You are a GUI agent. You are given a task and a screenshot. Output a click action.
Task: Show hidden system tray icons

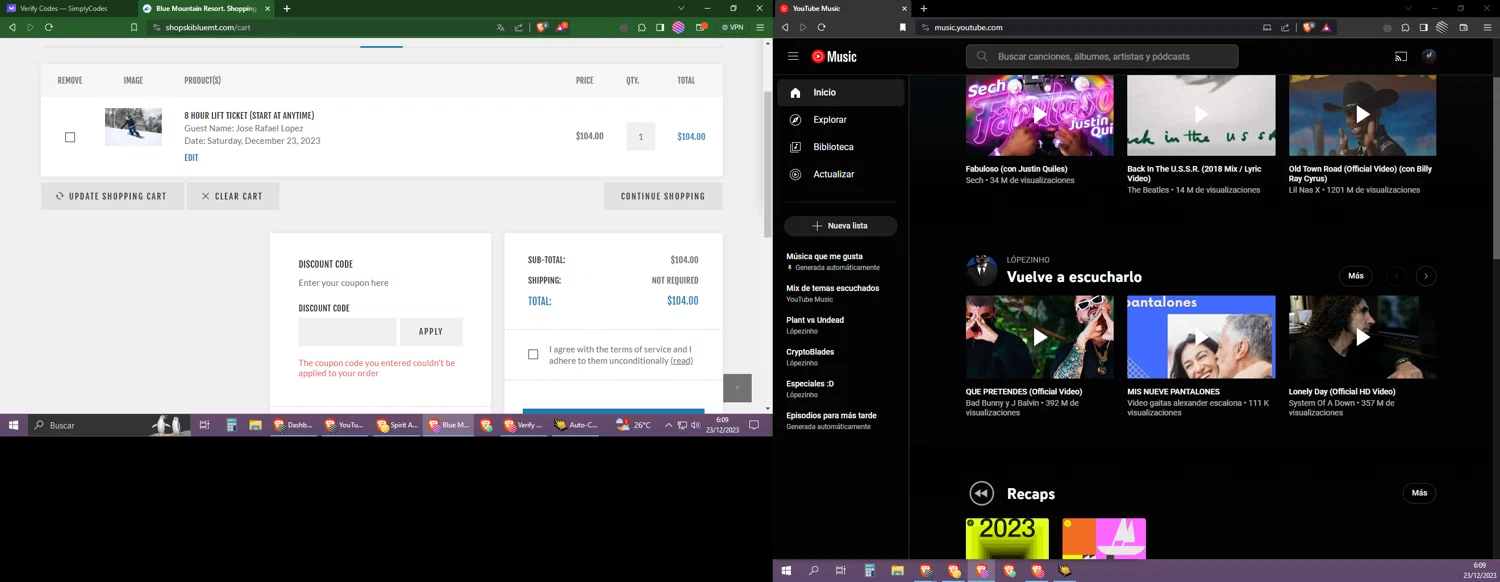pos(668,425)
